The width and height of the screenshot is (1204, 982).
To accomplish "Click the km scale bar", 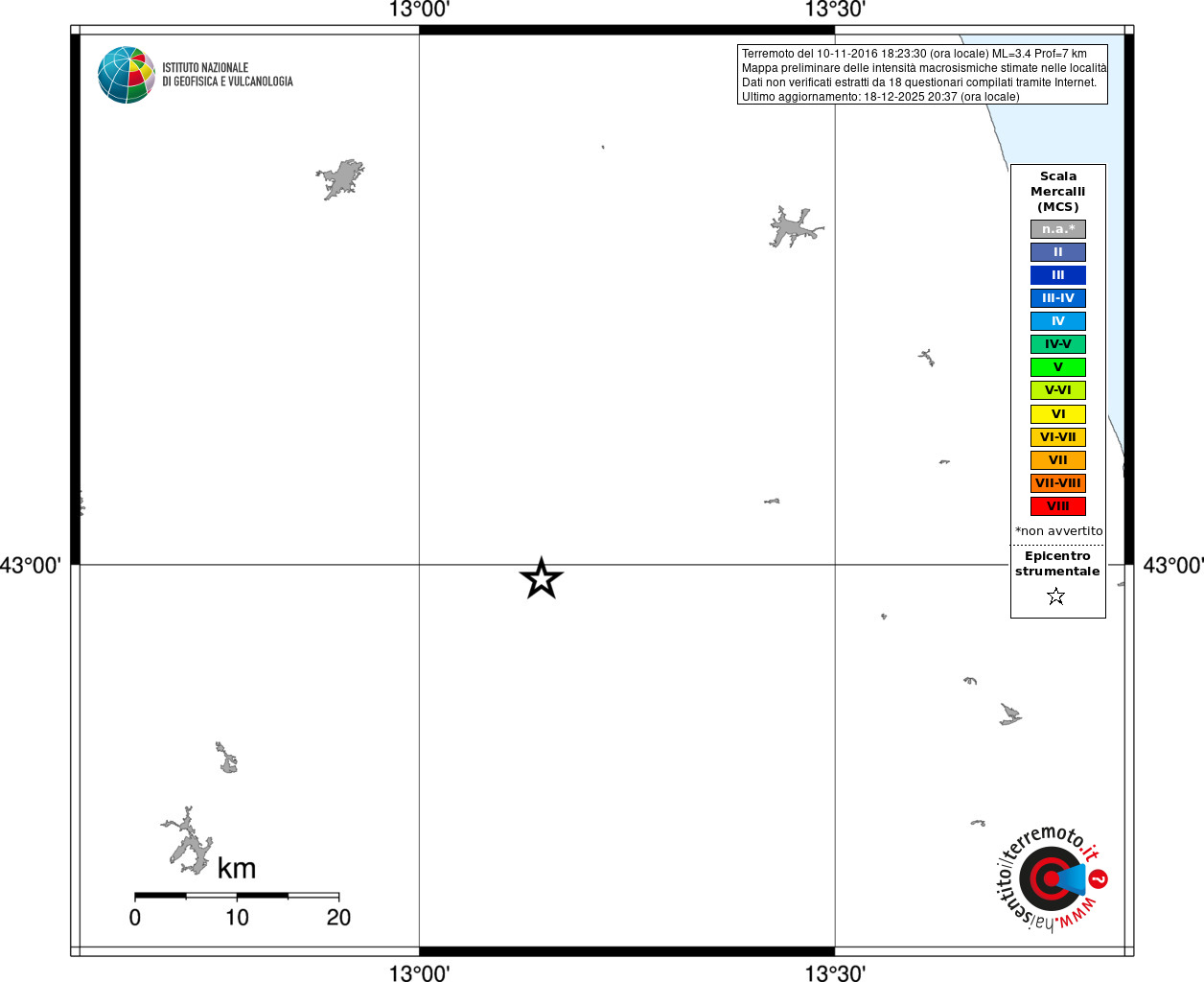I will [x=237, y=896].
